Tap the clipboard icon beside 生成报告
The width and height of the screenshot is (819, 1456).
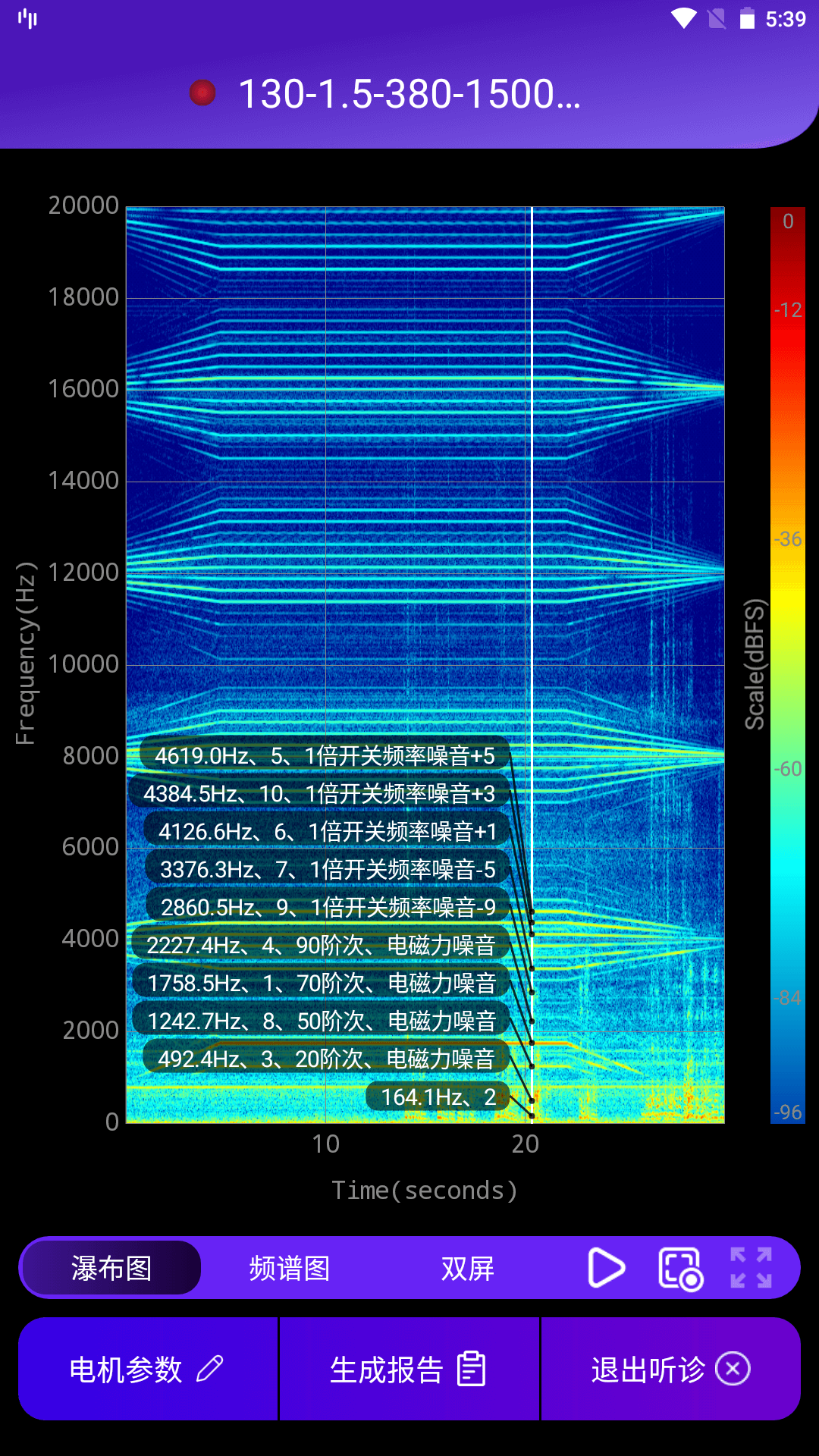pos(471,1370)
